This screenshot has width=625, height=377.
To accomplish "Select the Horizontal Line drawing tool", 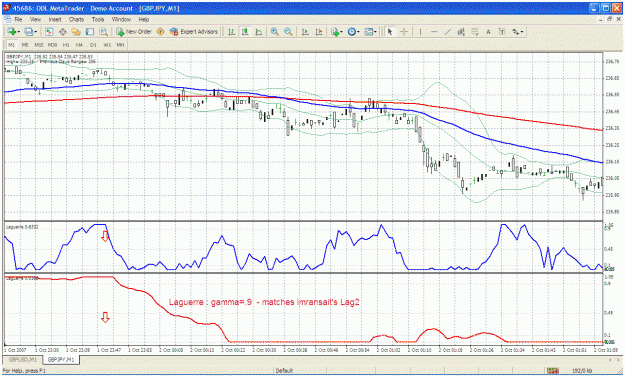I will tap(434, 32).
